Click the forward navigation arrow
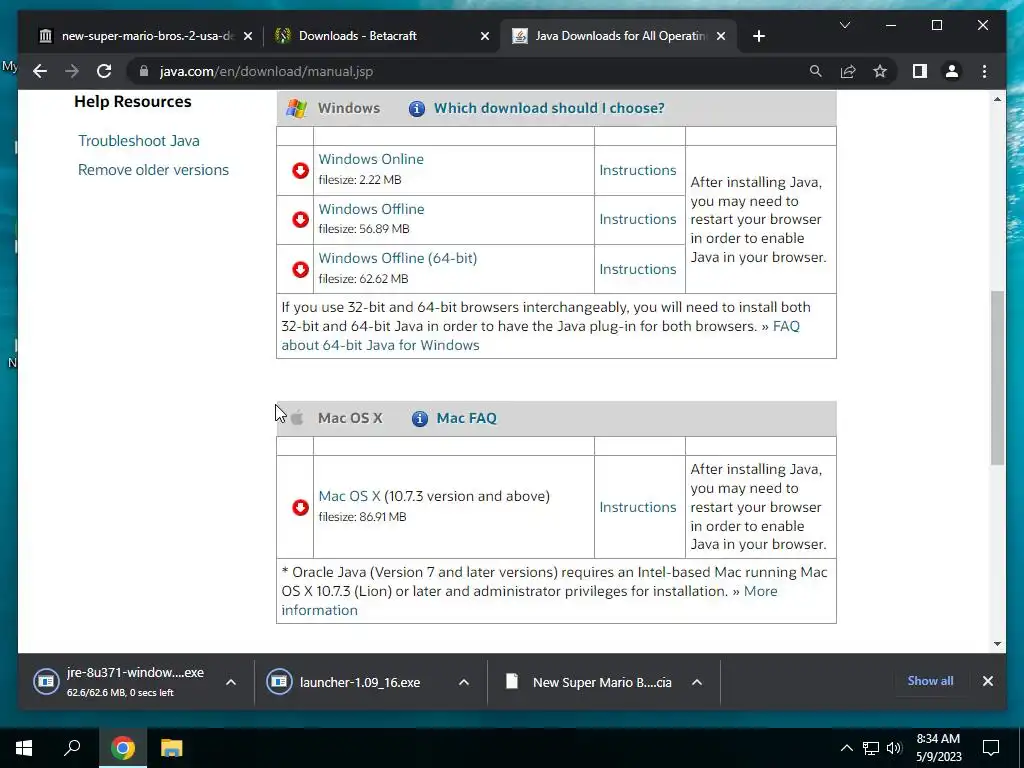 pos(72,71)
